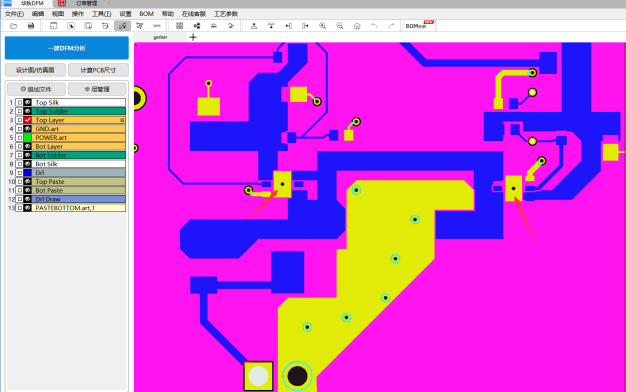Tick the checkbox for GND.art layer
The width and height of the screenshot is (626, 392).
pos(20,129)
